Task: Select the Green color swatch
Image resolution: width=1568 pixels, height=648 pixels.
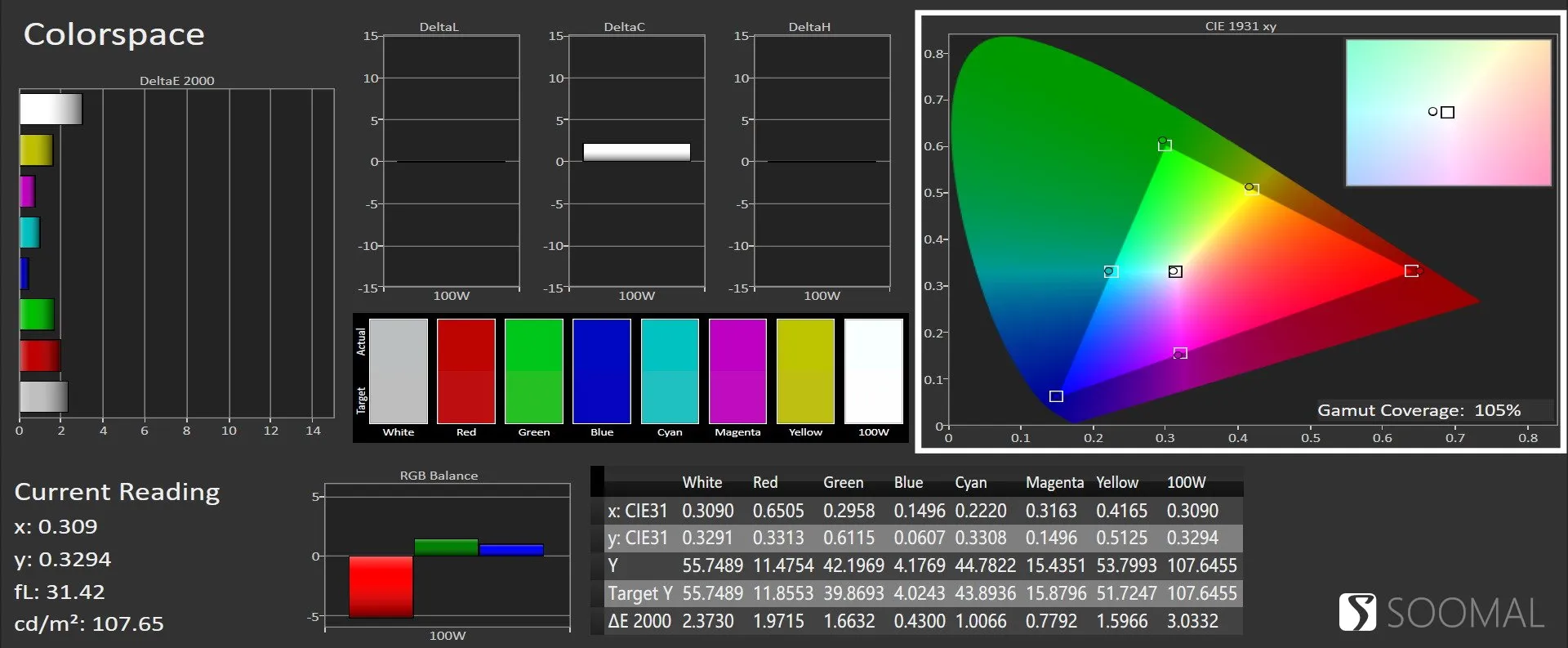Action: point(534,371)
